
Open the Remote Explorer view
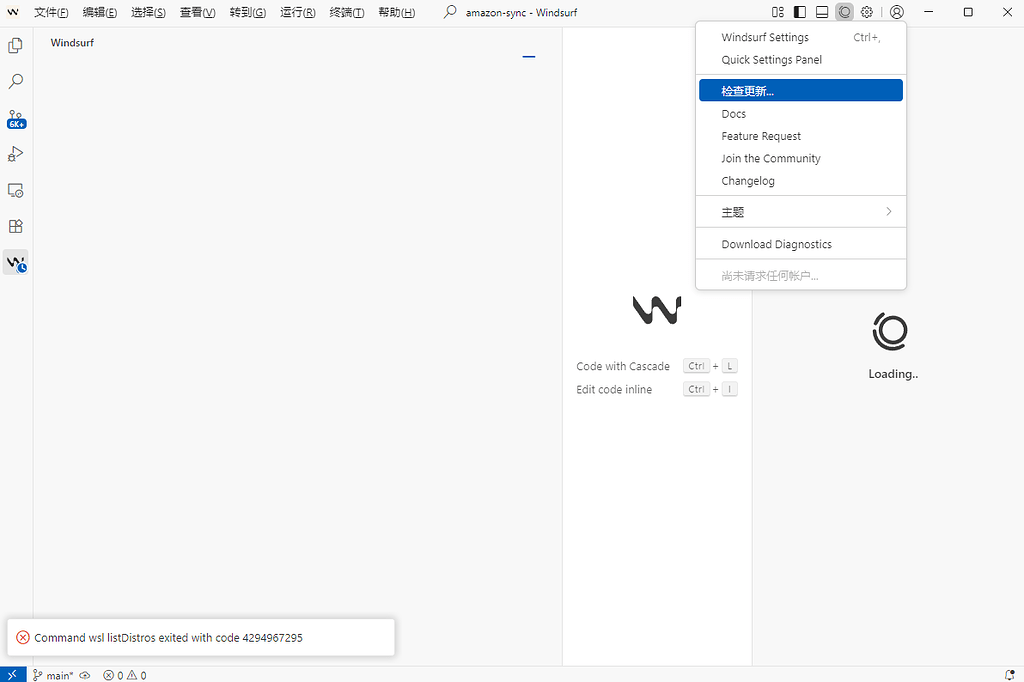(16, 190)
